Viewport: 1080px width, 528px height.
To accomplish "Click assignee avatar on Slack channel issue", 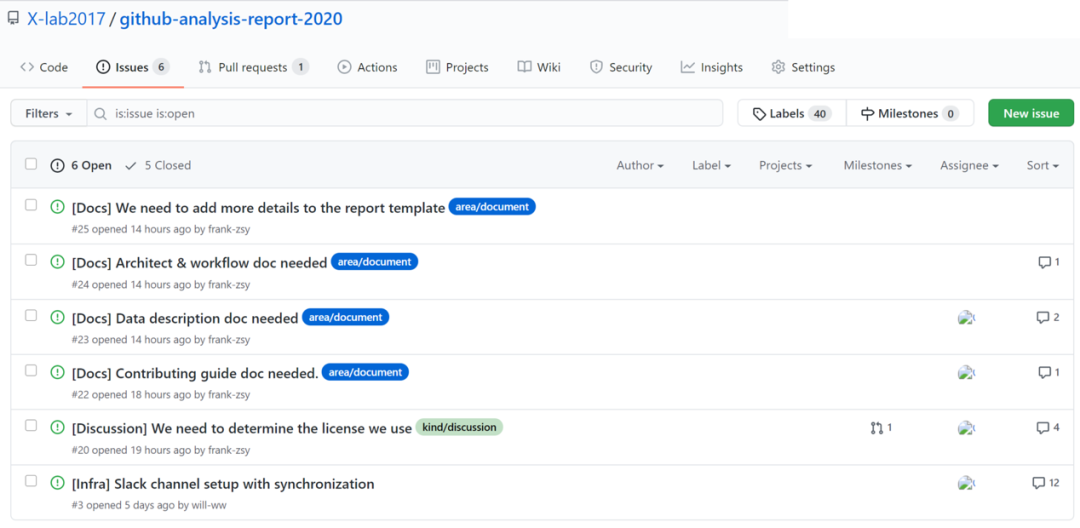I will coord(966,483).
